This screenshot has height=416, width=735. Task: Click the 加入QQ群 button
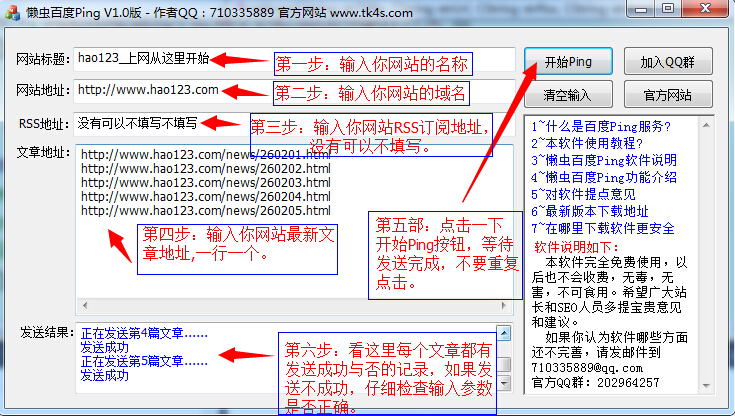(x=668, y=61)
